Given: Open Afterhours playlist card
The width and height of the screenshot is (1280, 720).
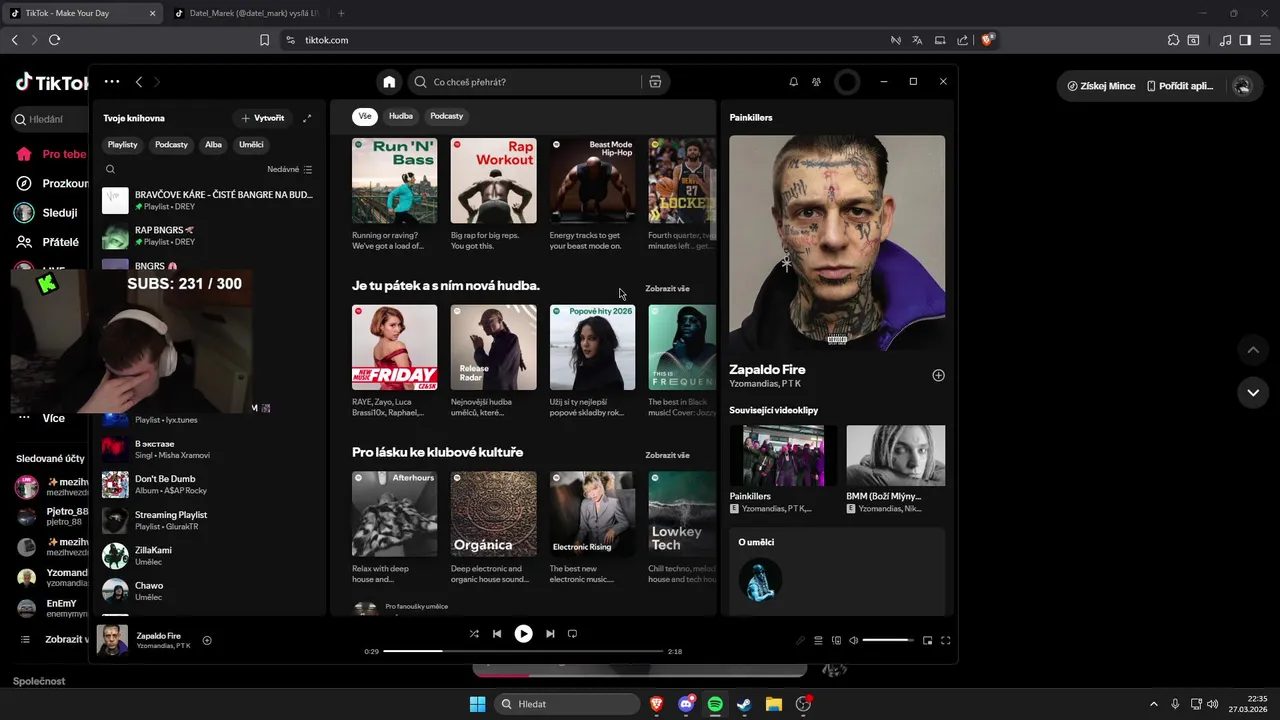Looking at the screenshot, I should (394, 529).
